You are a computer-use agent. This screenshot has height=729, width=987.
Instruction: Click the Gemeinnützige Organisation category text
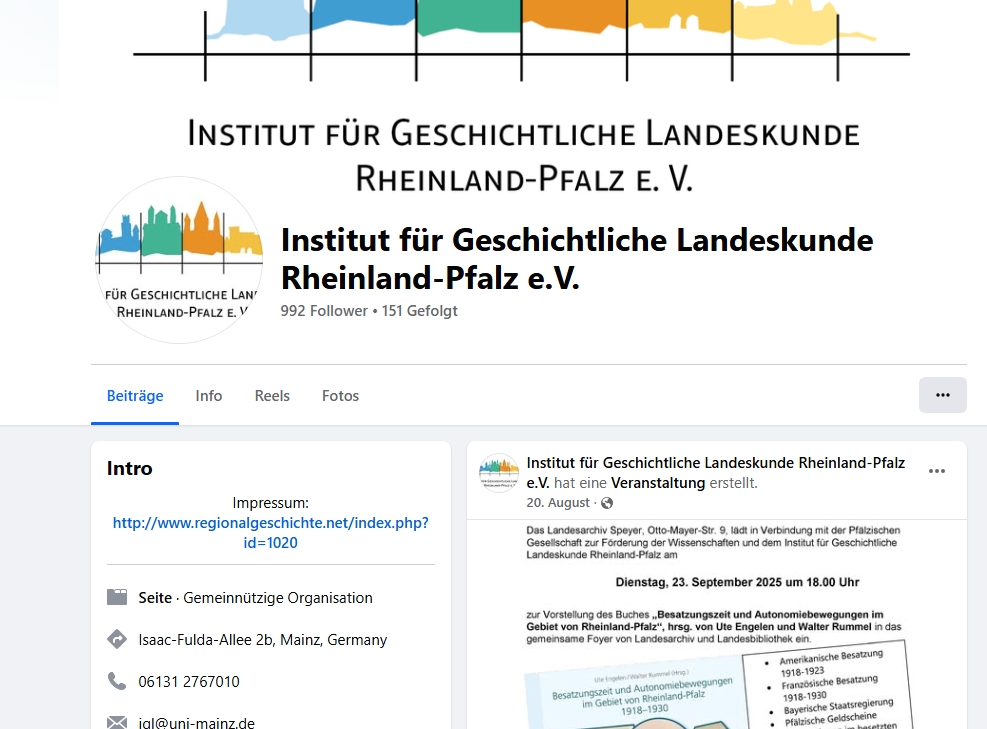pos(278,597)
